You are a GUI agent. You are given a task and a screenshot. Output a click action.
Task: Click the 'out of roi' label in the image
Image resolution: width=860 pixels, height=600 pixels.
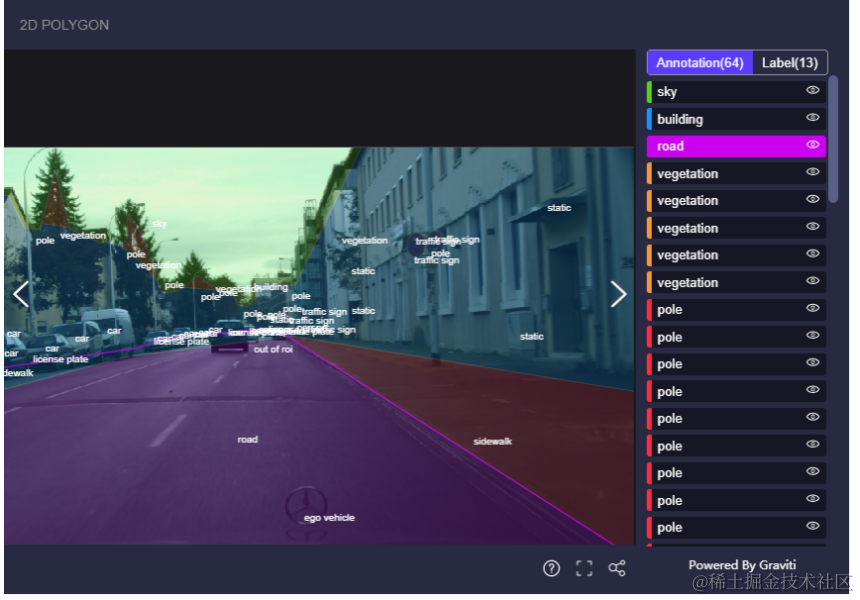(273, 349)
